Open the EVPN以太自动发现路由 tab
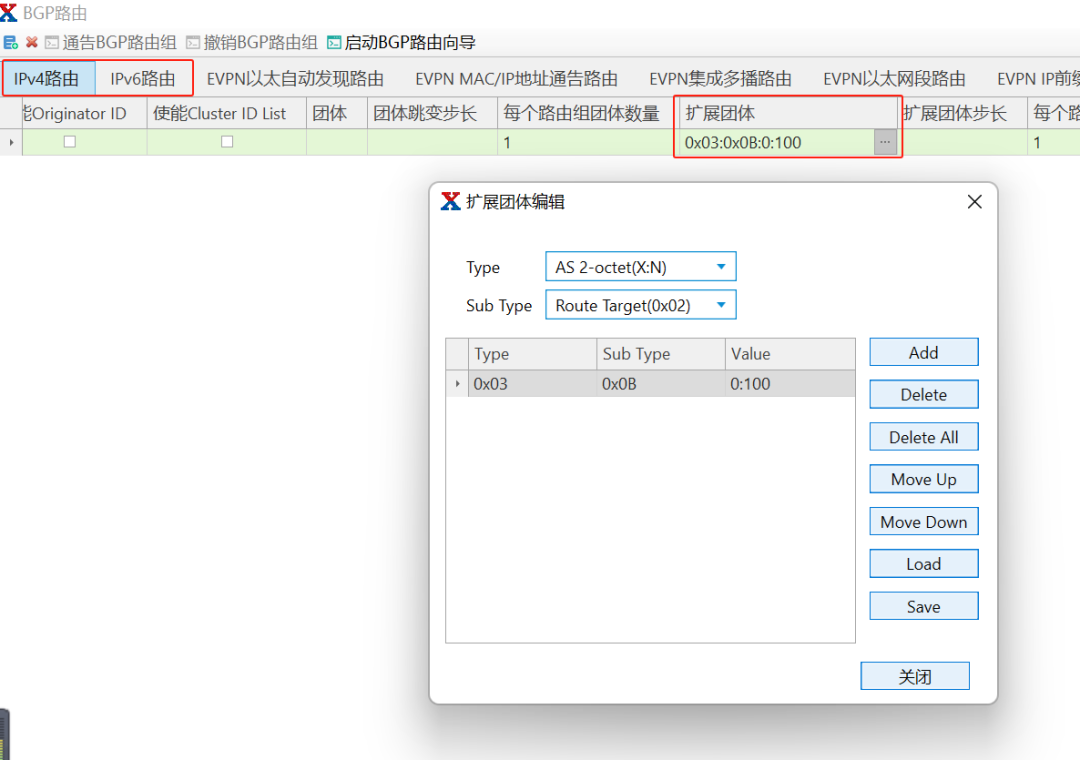 pos(295,79)
